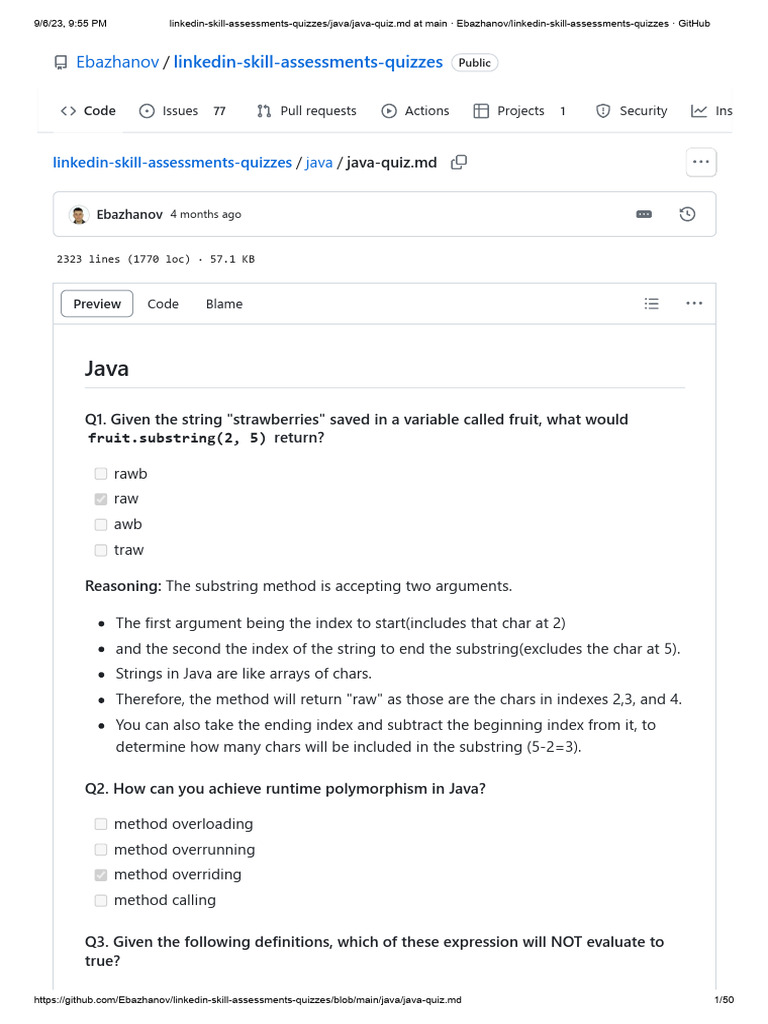Open the document outline list icon
Image resolution: width=768 pixels, height=1024 pixels.
(x=651, y=304)
